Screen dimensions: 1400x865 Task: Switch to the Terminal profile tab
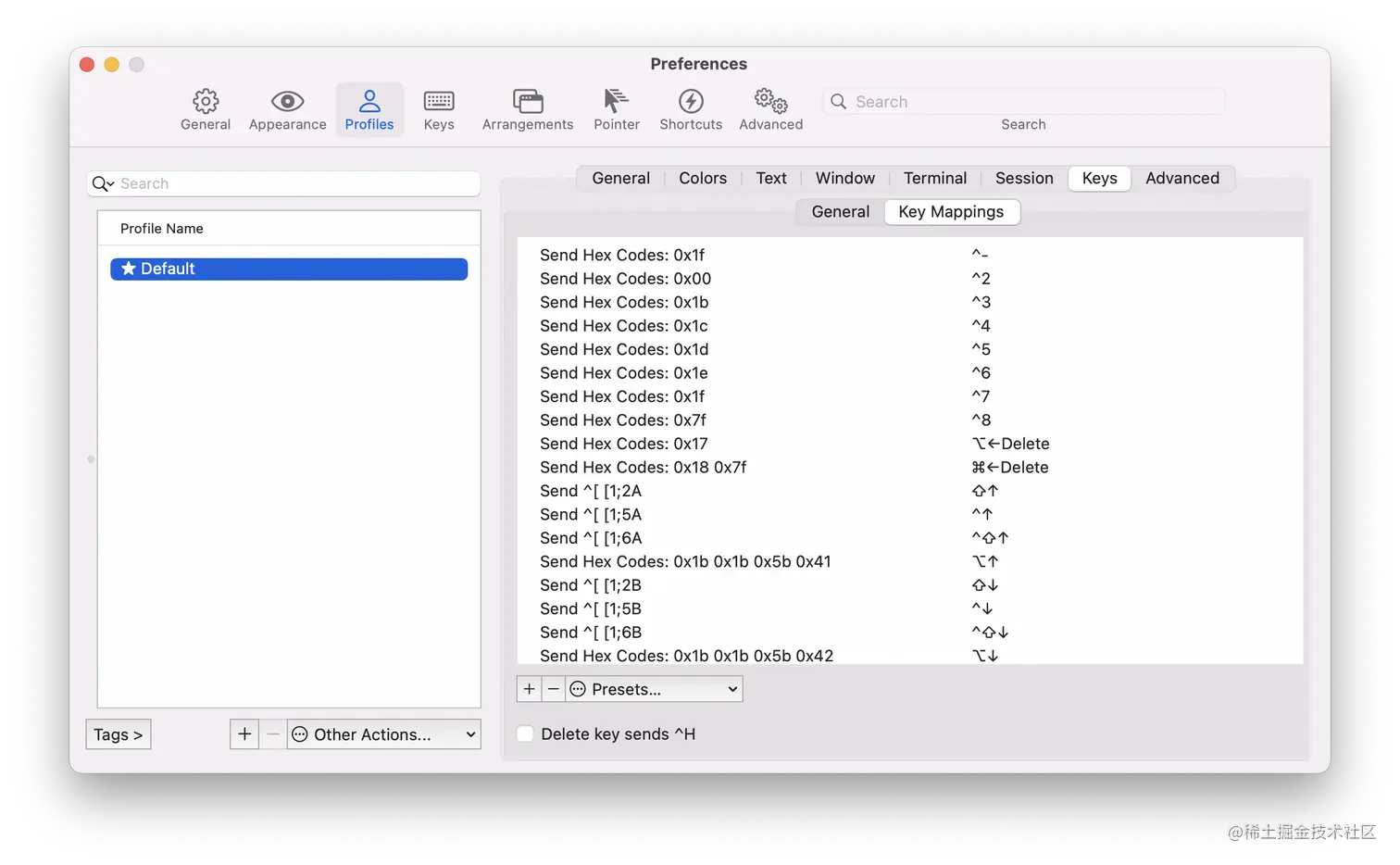click(935, 178)
